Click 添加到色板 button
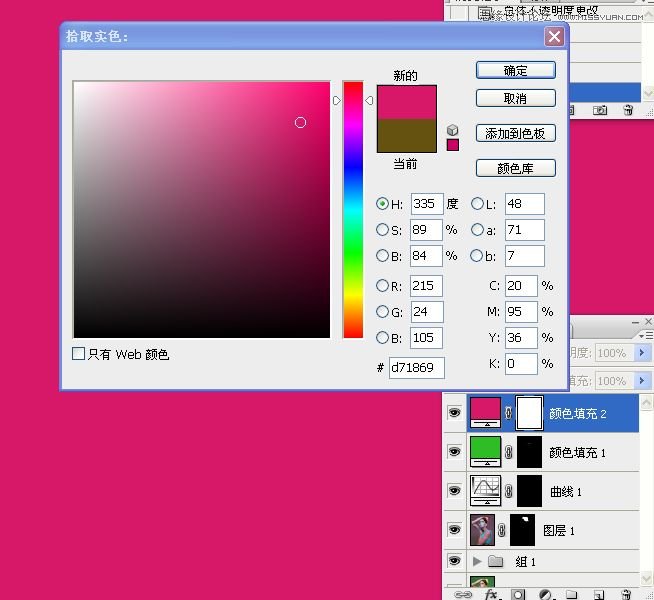The width and height of the screenshot is (654, 600). [x=516, y=133]
